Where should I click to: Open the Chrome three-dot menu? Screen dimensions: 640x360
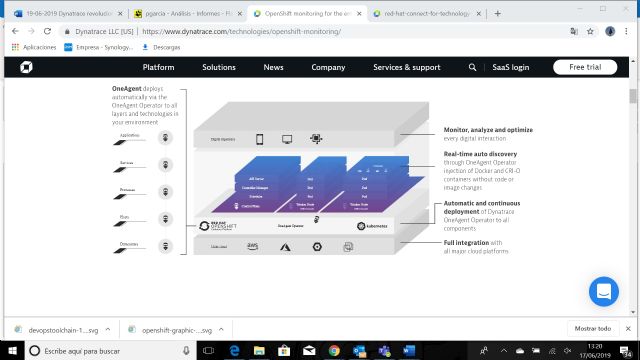pos(626,31)
